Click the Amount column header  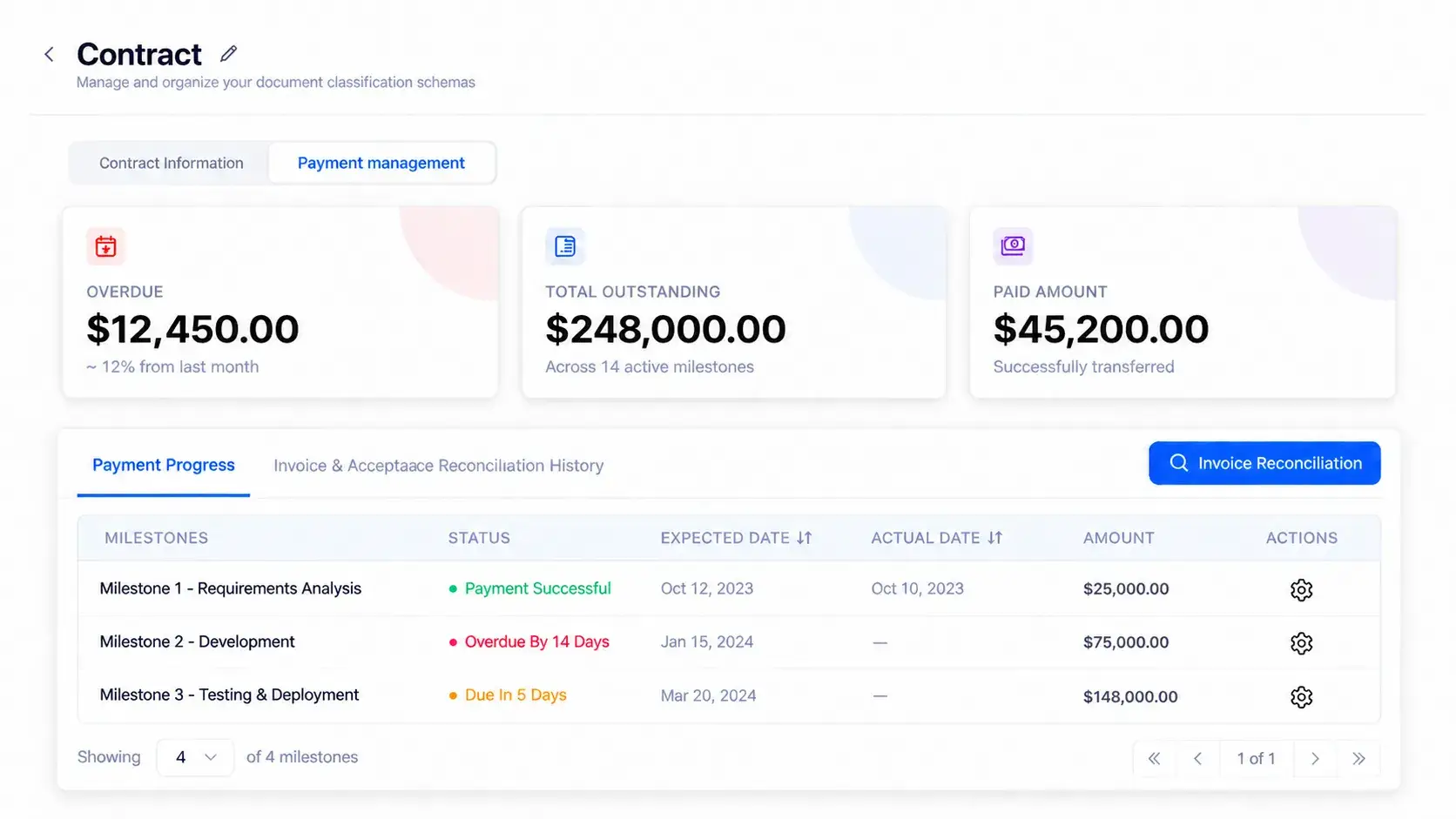point(1119,538)
